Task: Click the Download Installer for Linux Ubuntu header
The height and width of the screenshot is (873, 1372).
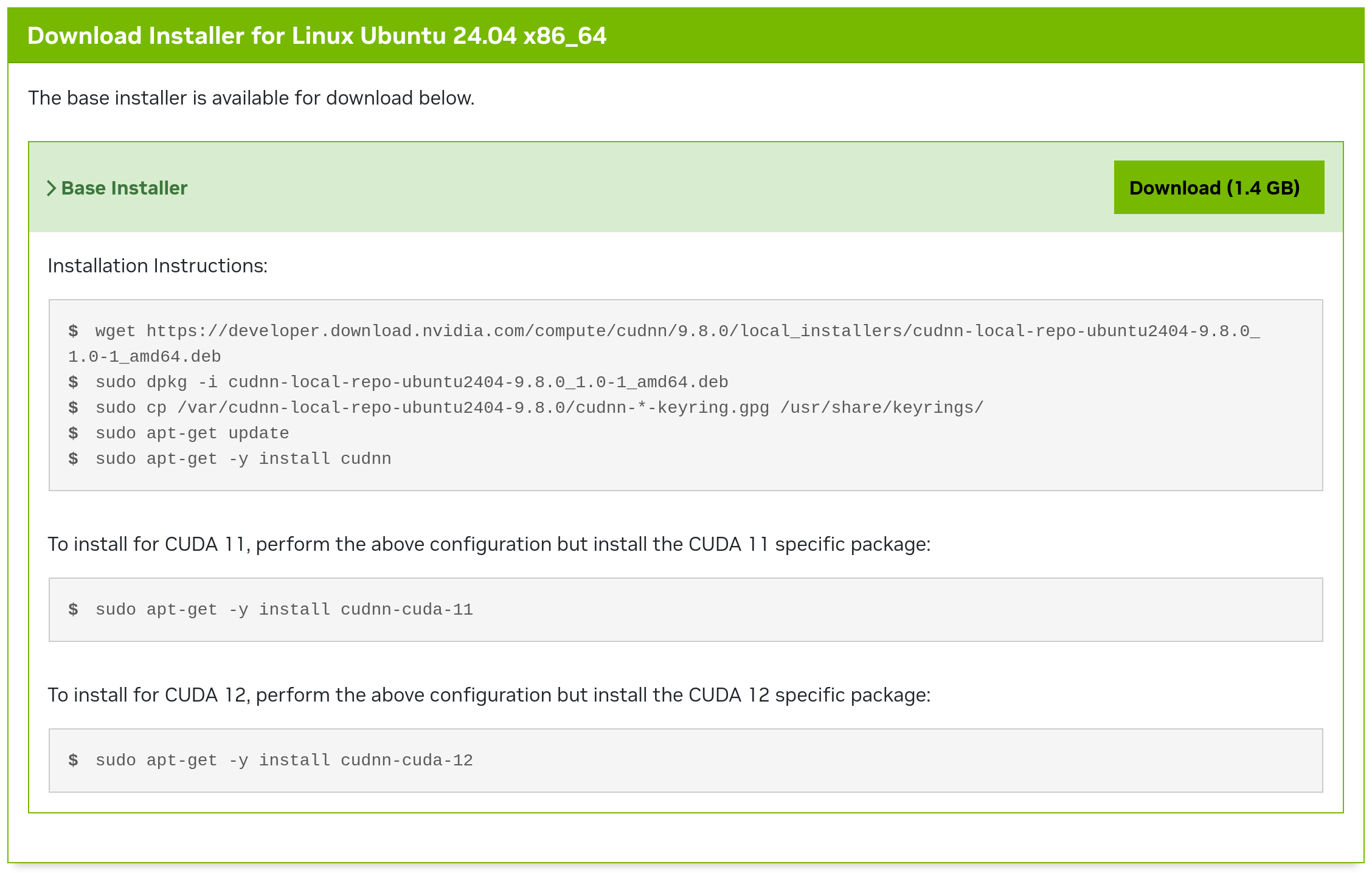Action: click(317, 36)
